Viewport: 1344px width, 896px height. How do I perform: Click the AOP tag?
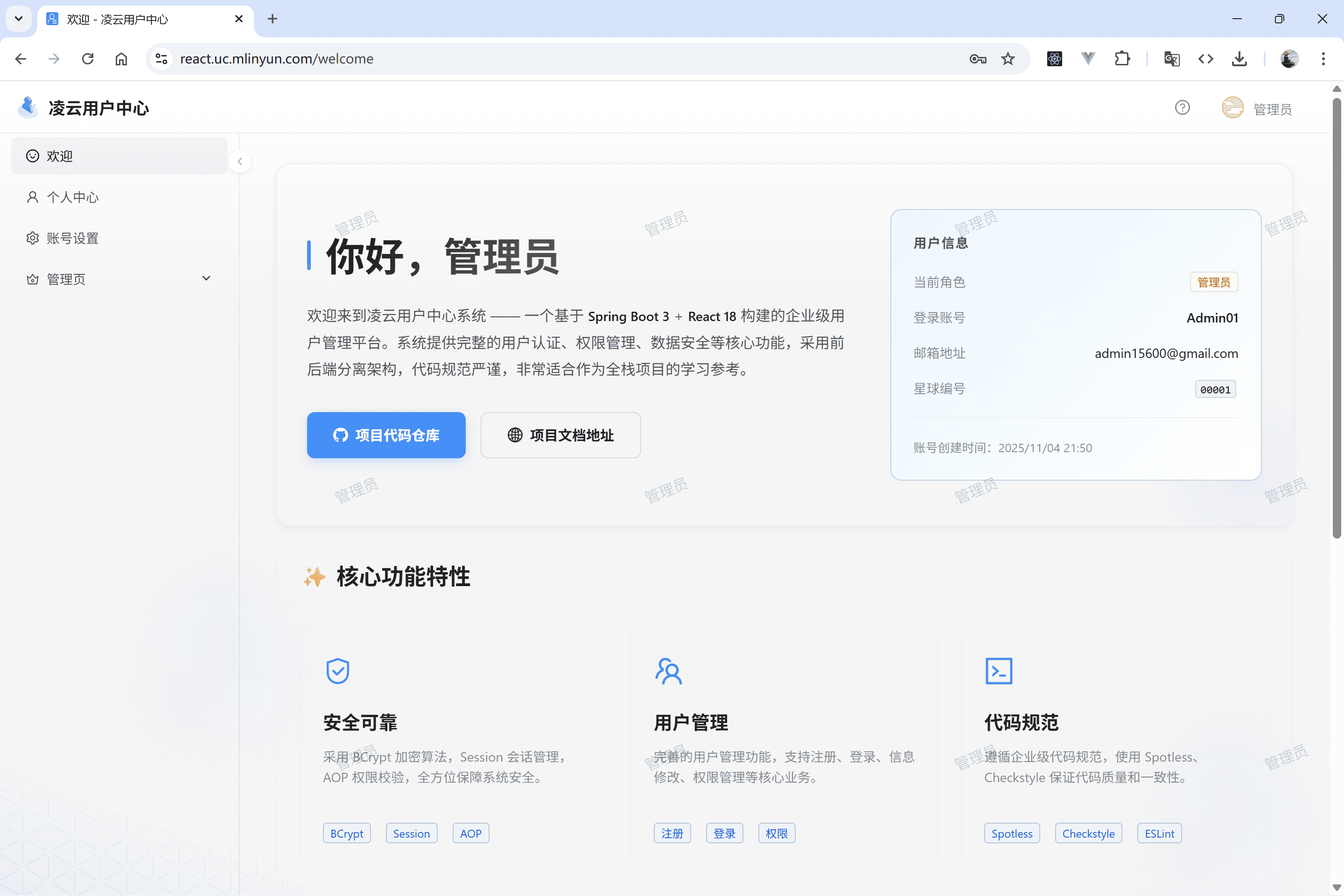(471, 833)
